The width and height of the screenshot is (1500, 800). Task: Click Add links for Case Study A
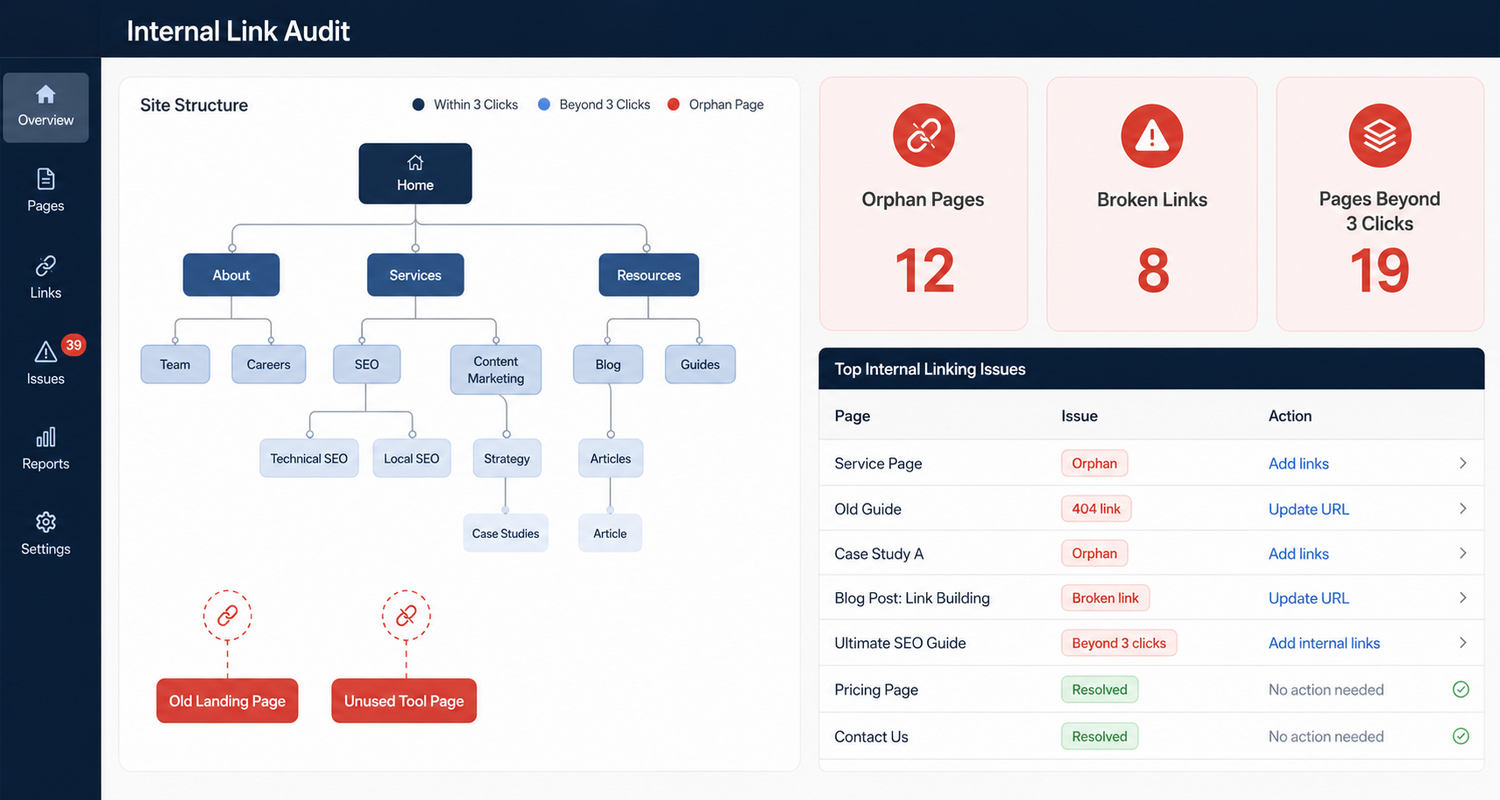point(1299,553)
